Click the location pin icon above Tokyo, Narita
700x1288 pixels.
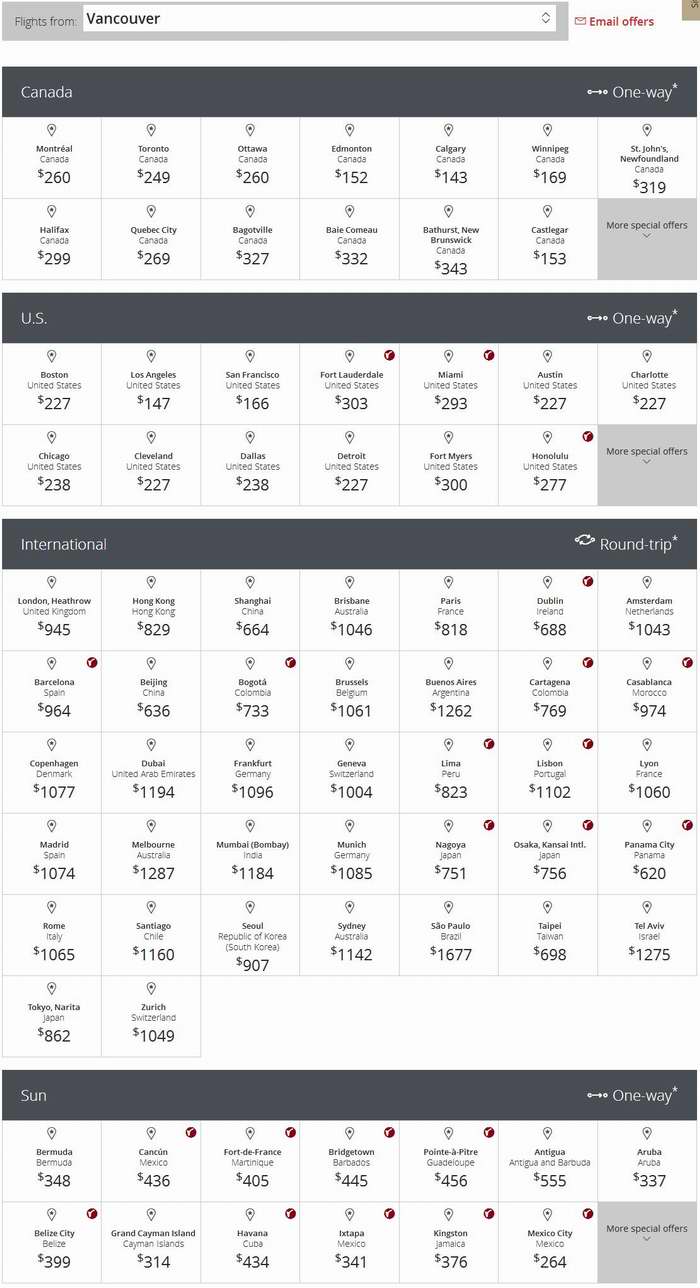[52, 989]
